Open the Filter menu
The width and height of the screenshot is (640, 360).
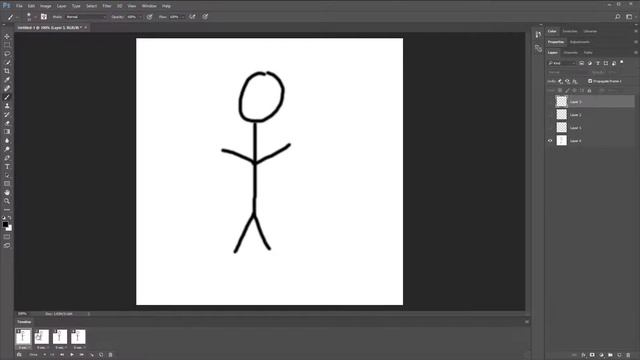[107, 6]
